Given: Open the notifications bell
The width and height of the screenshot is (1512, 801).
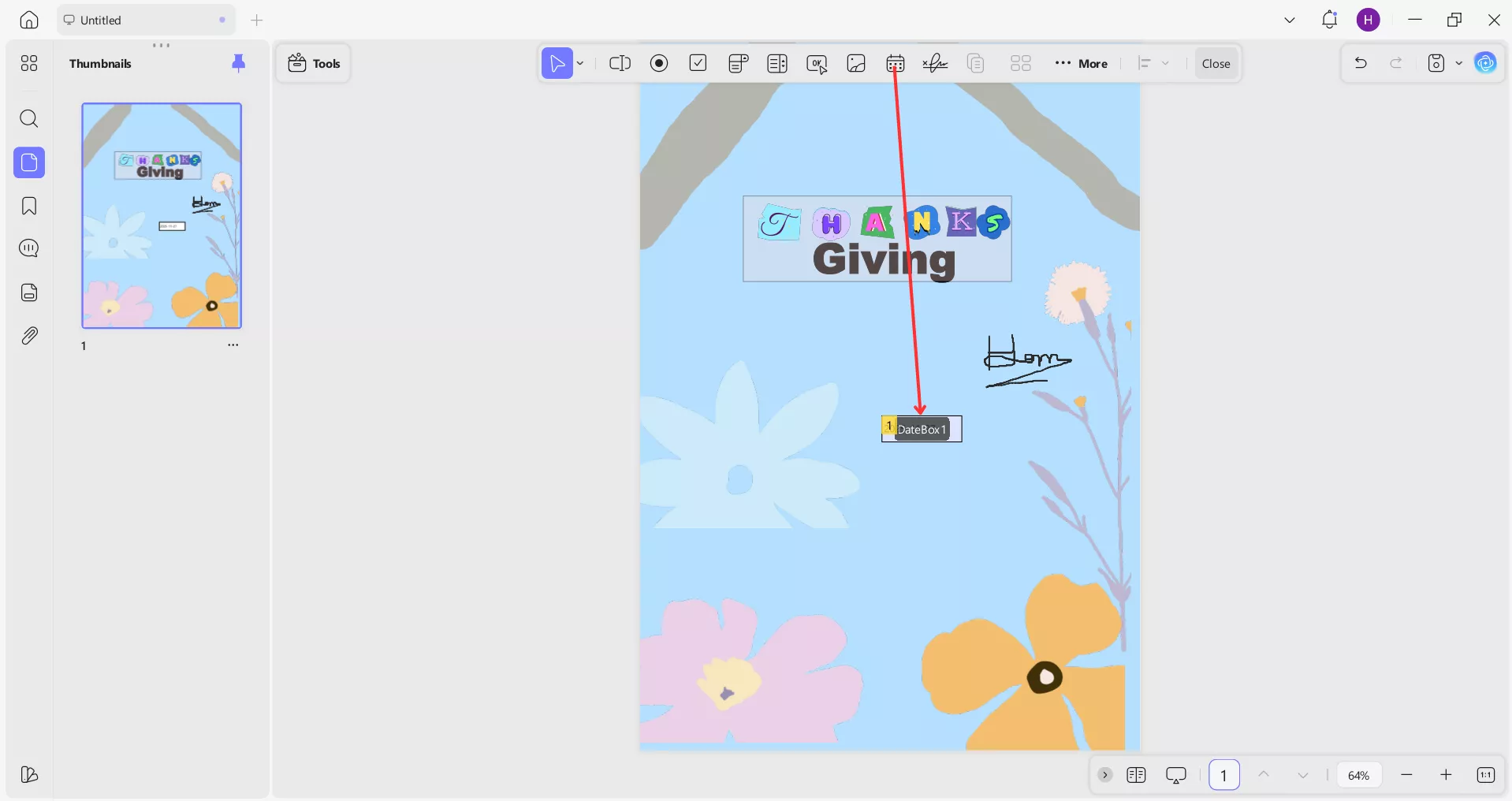Looking at the screenshot, I should [1329, 20].
